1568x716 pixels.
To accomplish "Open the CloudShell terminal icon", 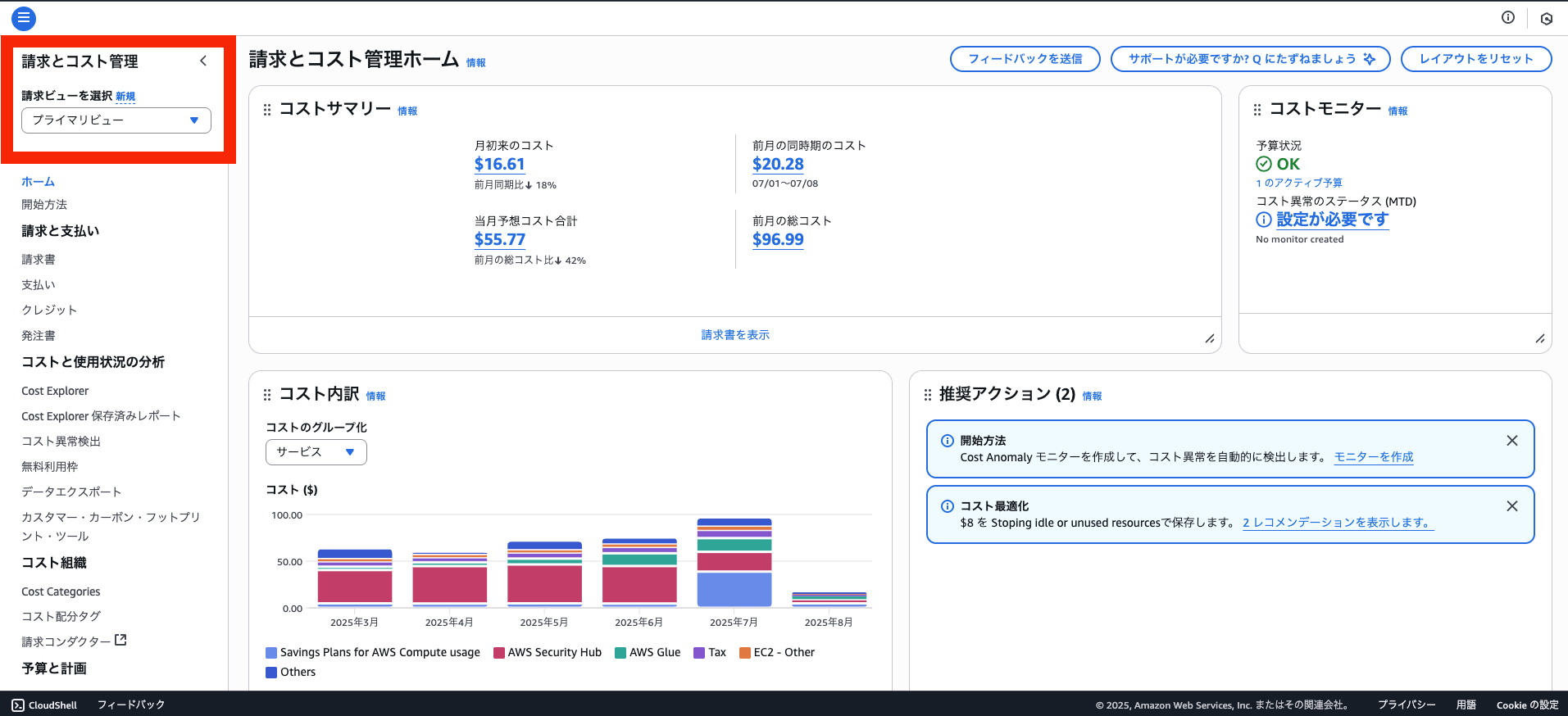I will tap(18, 705).
